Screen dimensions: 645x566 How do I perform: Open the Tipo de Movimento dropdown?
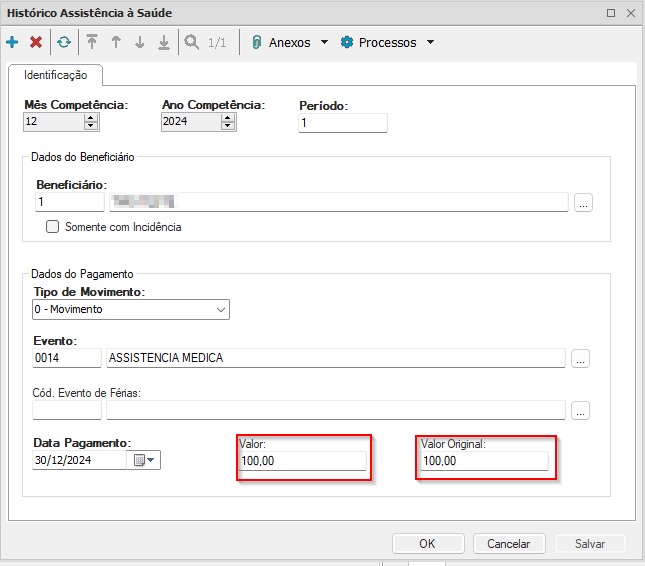[221, 310]
